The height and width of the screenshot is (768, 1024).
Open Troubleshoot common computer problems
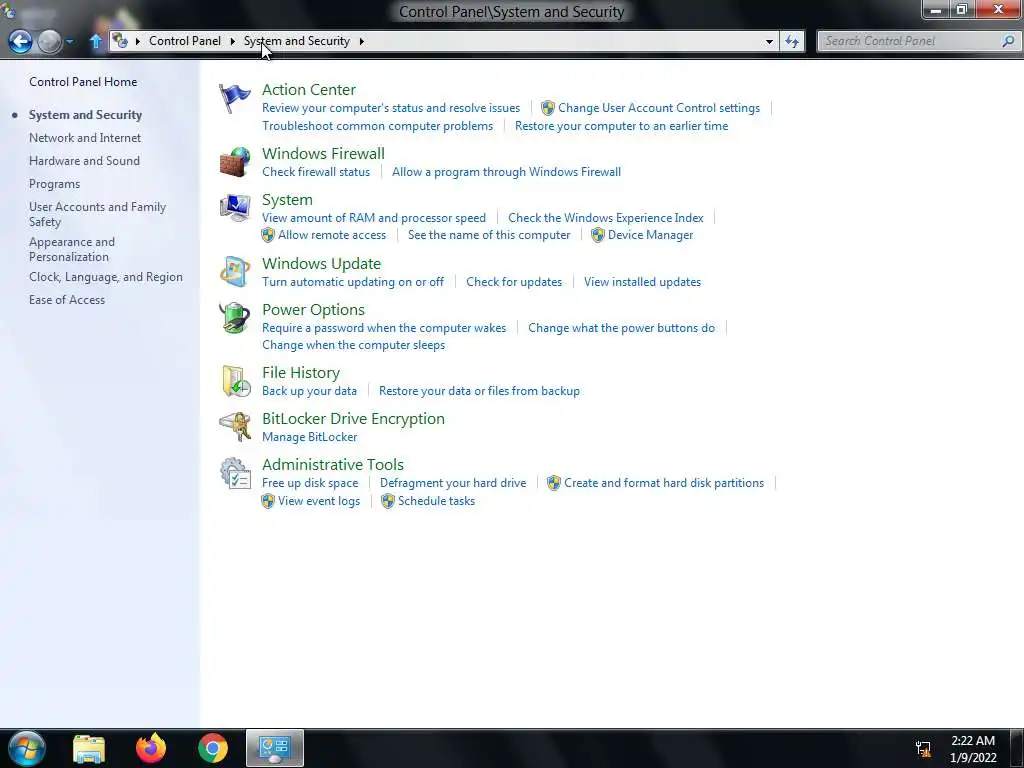pyautogui.click(x=377, y=126)
